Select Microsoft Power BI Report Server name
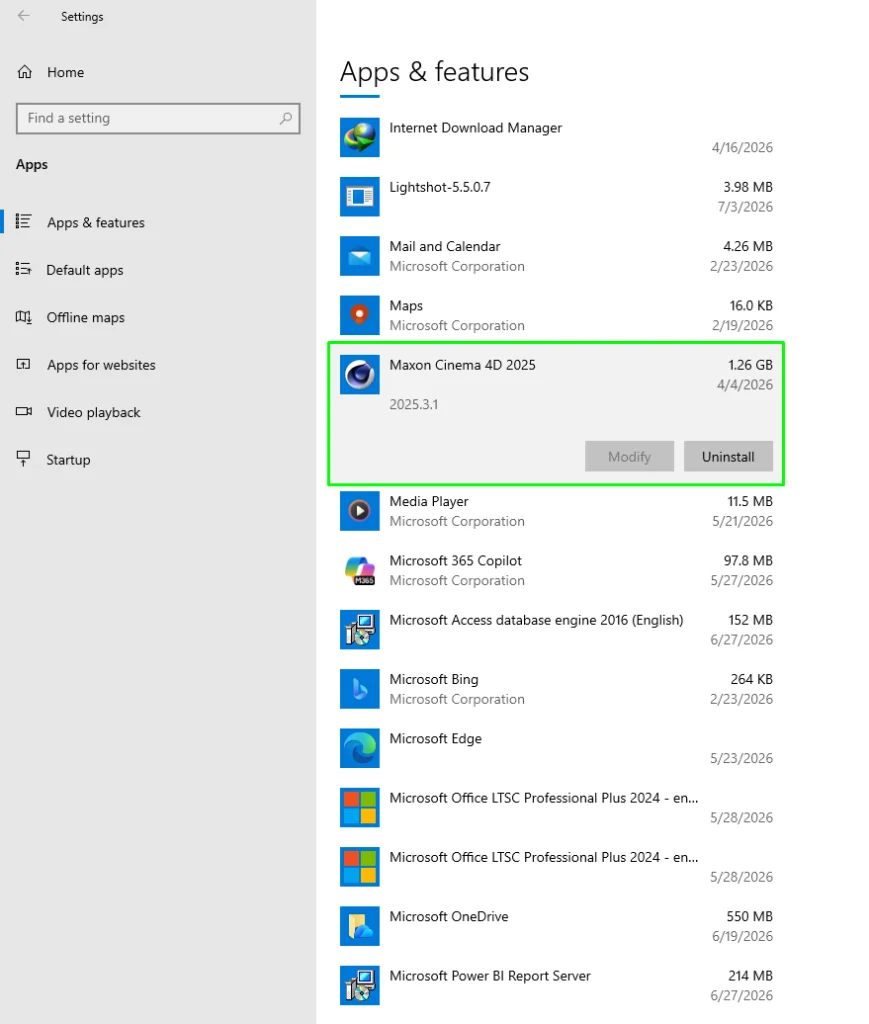Image resolution: width=869 pixels, height=1024 pixels. tap(490, 976)
